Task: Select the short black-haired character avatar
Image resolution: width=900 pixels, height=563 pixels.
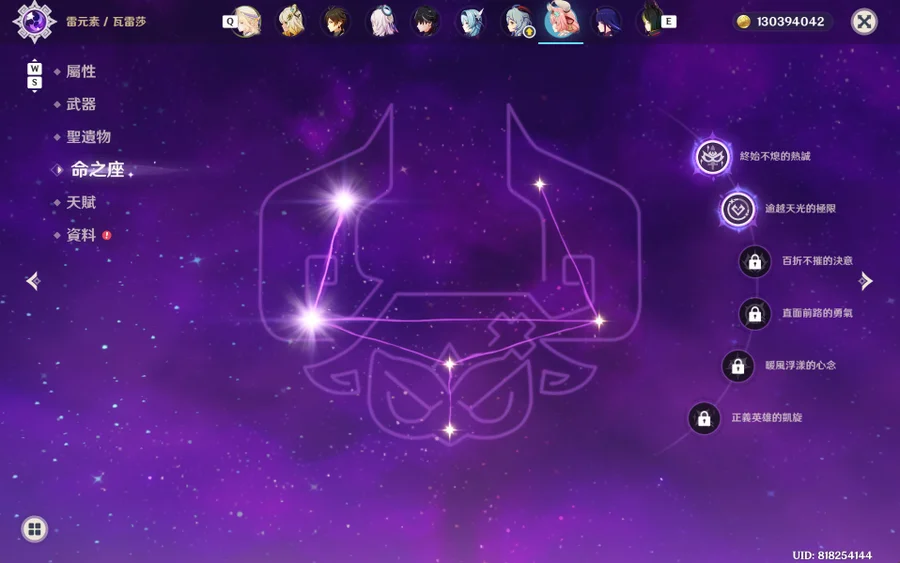Action: (426, 22)
